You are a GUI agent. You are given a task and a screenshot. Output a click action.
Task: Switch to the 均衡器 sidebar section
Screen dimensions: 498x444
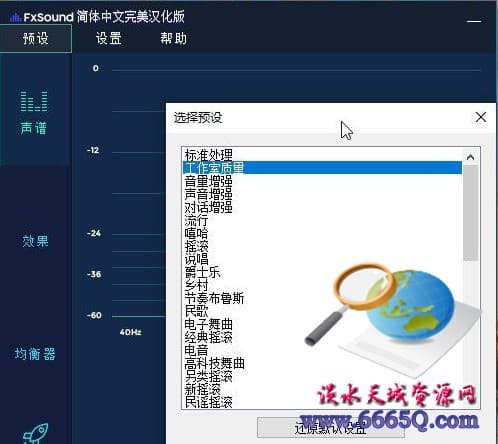[35, 354]
